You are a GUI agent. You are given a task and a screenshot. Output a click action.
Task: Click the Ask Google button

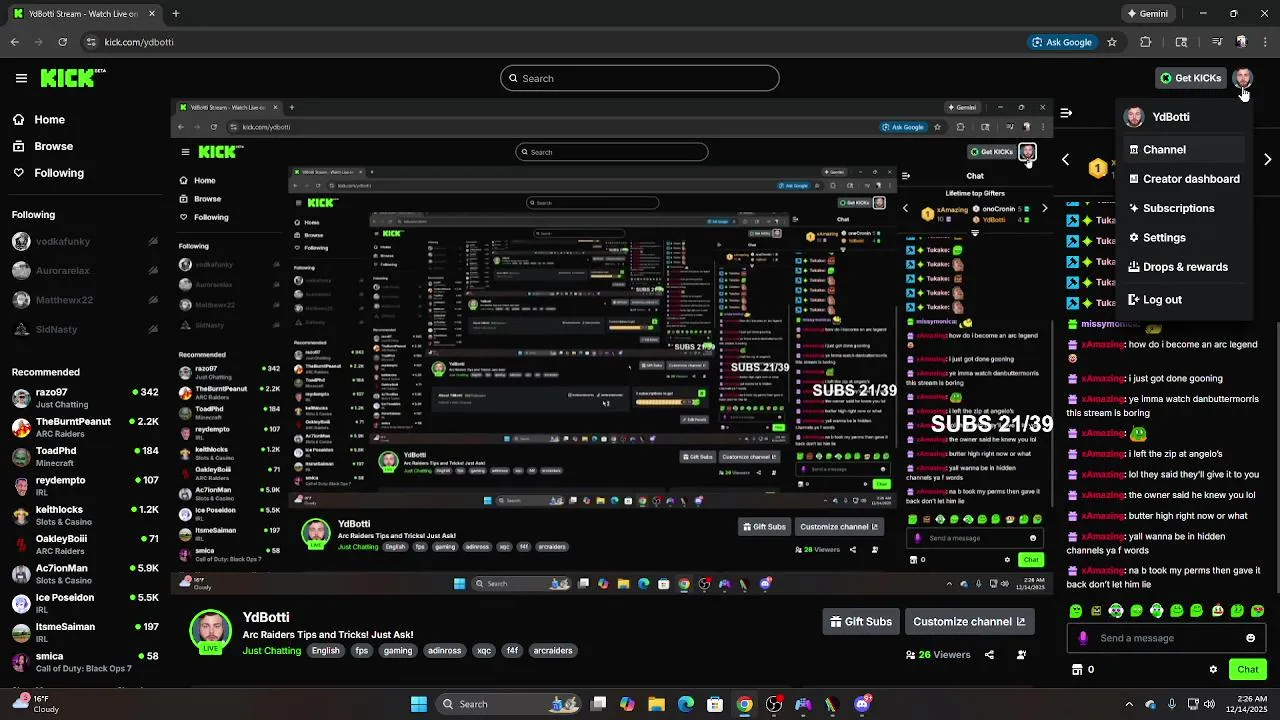[1061, 42]
